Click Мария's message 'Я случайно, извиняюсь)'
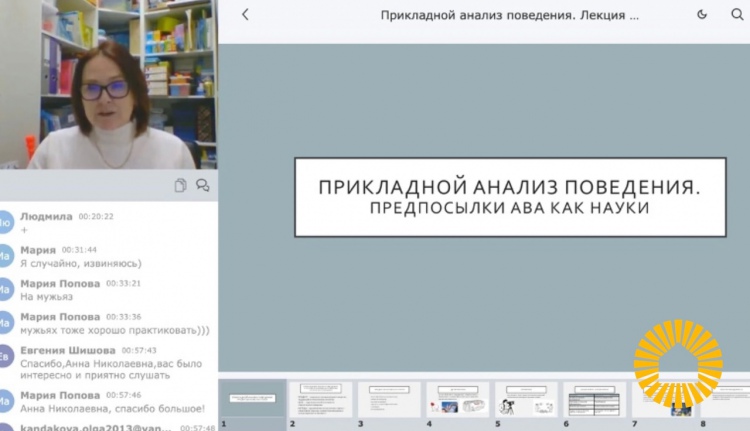Screen dimensions: 750x431 [81, 264]
